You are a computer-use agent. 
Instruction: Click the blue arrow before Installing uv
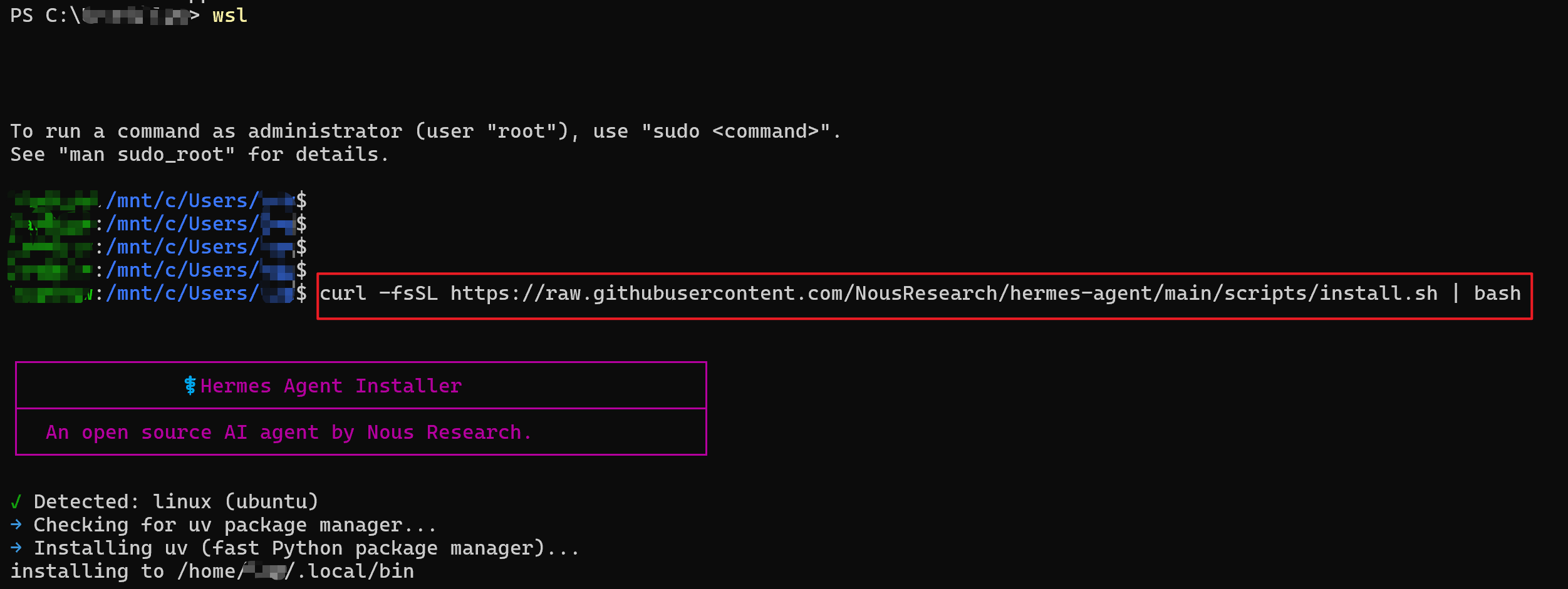(x=16, y=548)
